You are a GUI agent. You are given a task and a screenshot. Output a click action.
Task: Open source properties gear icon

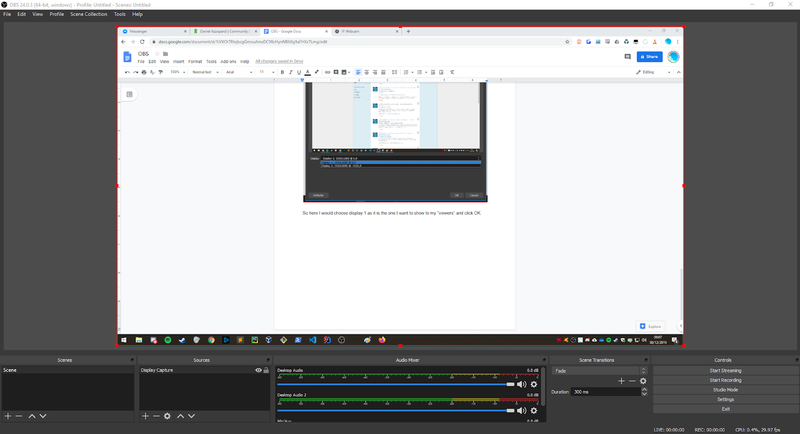click(x=167, y=415)
